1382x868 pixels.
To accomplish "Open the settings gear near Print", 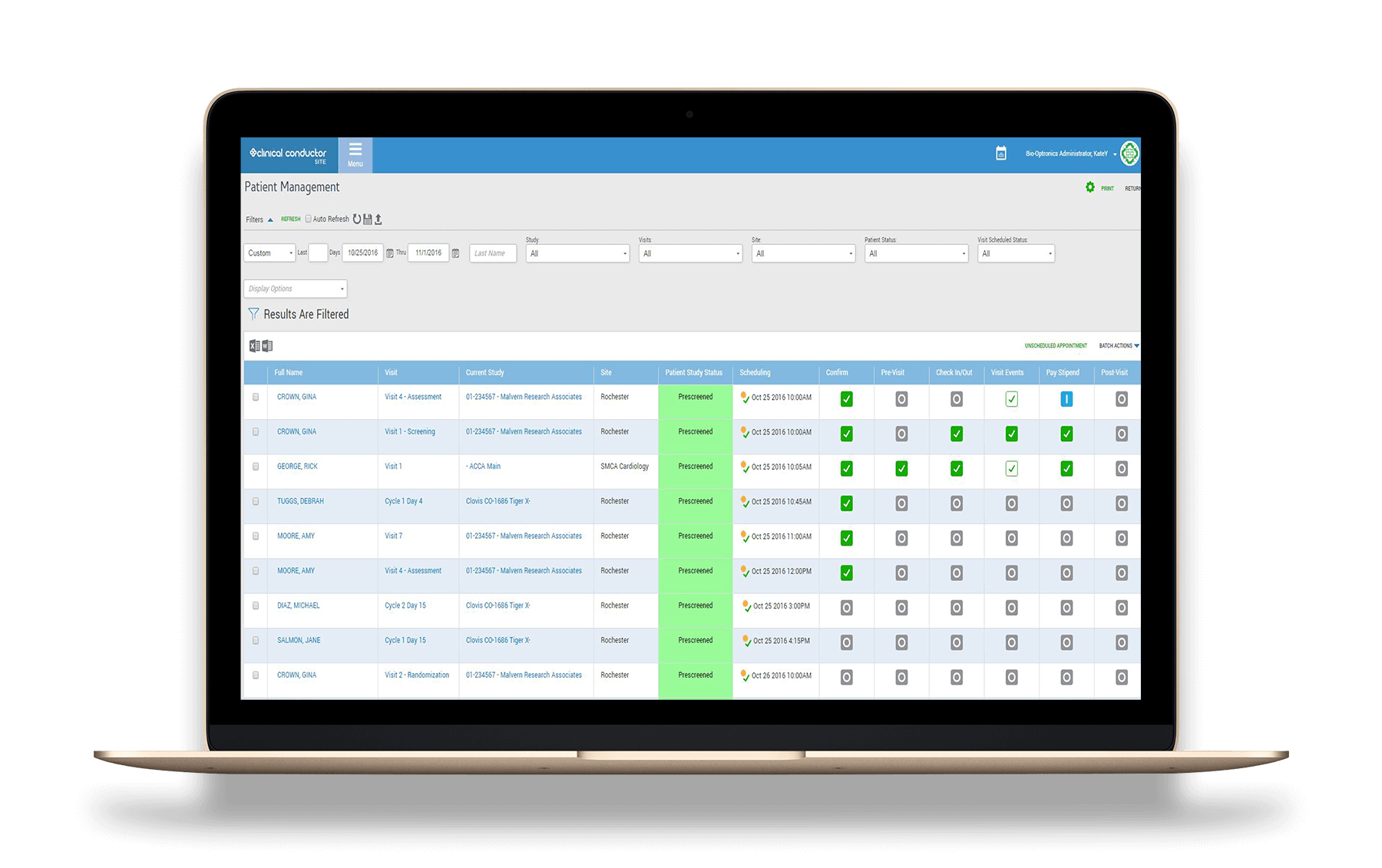I will pos(1090,187).
